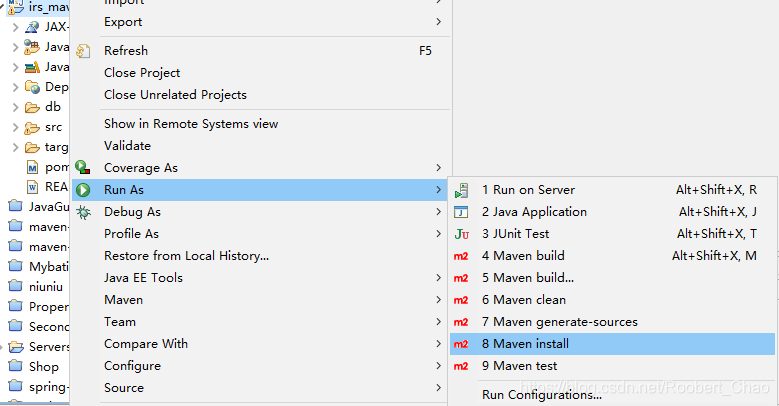Click the Java Application icon
The image size is (779, 406).
pyautogui.click(x=461, y=212)
